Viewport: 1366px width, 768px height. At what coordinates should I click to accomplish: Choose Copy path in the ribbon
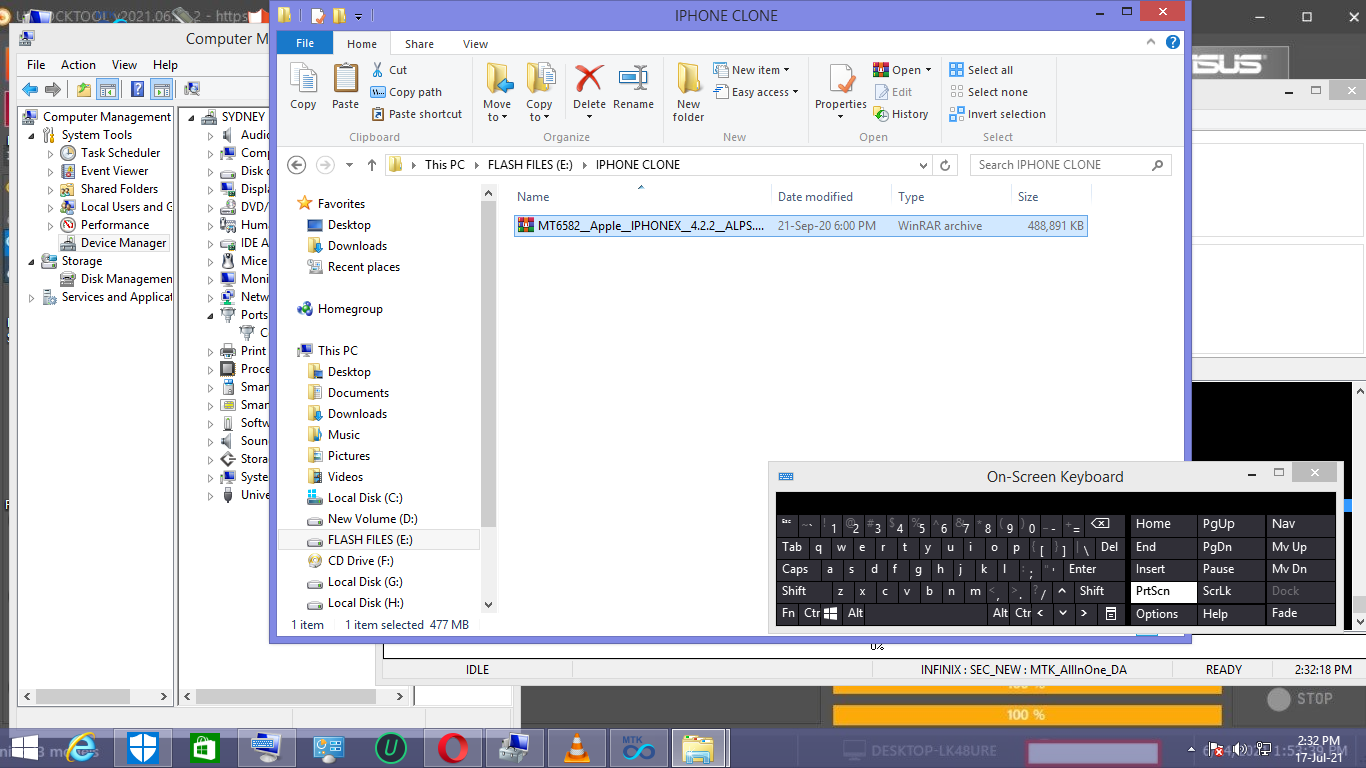(407, 92)
